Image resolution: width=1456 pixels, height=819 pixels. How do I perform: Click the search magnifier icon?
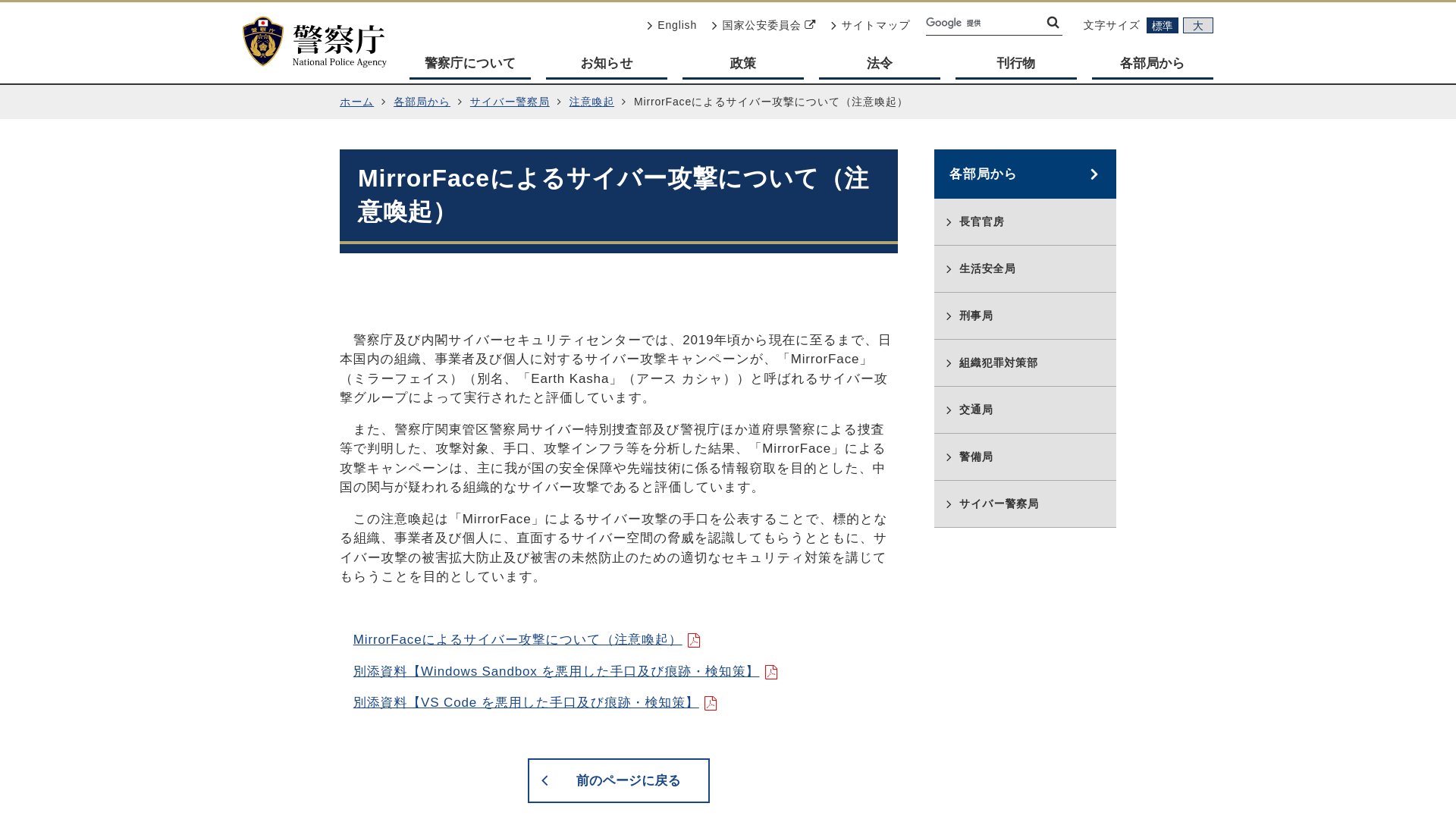[x=1053, y=23]
